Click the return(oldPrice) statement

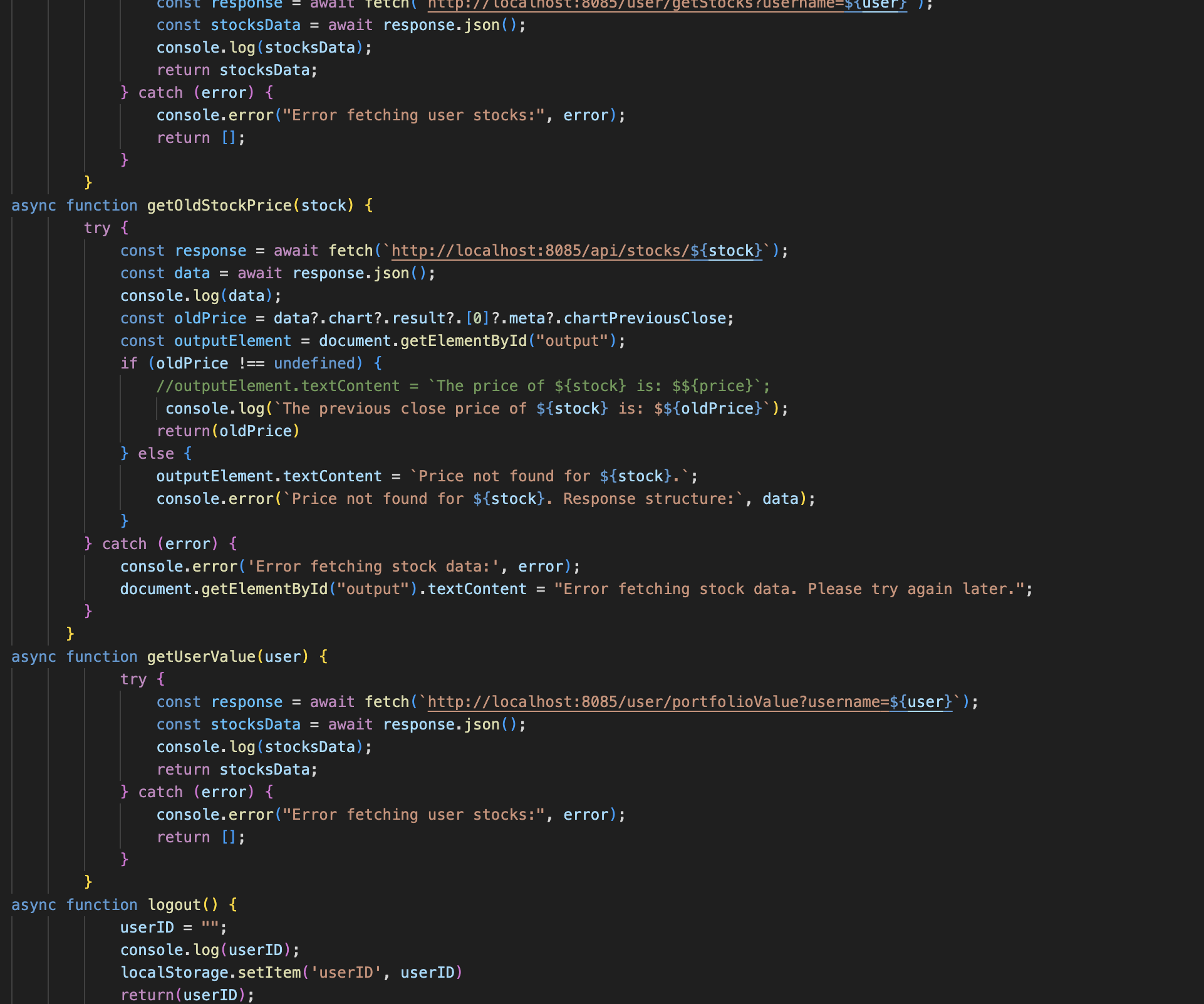pos(228,431)
